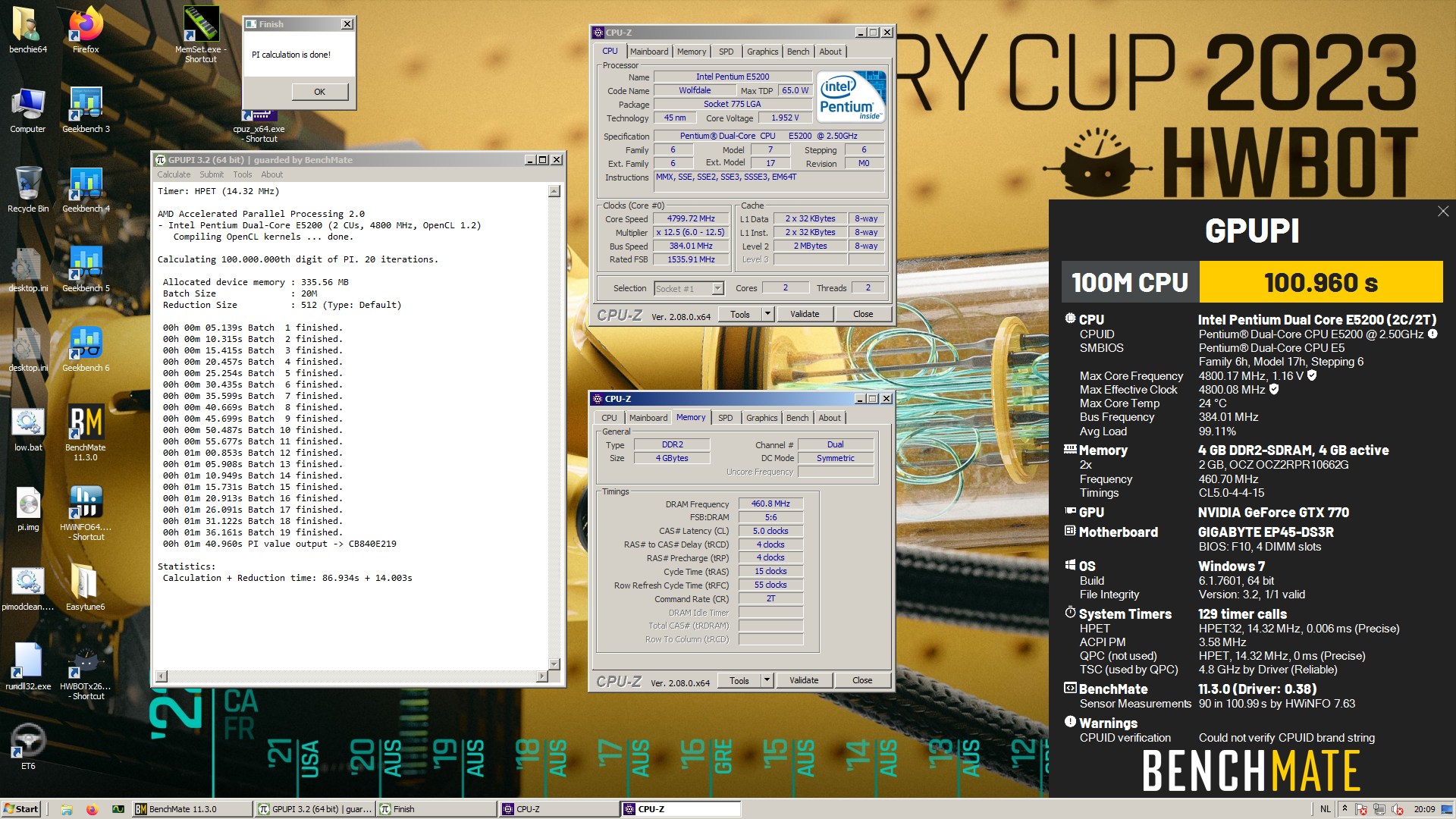The image size is (1456, 819).
Task: Open About tab in upper CPU-Z
Action: click(x=830, y=52)
